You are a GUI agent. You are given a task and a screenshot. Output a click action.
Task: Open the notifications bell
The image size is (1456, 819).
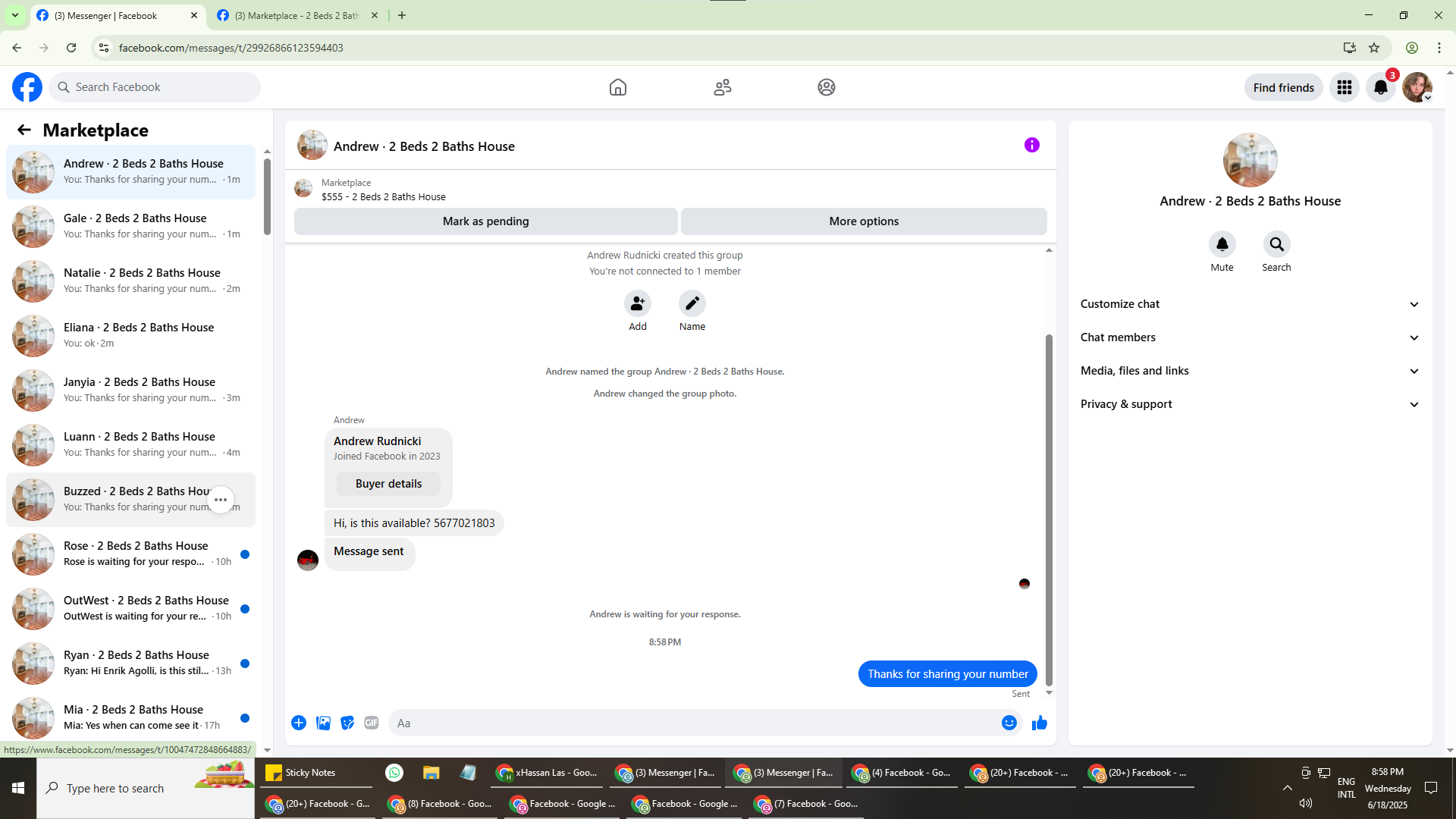click(1381, 87)
